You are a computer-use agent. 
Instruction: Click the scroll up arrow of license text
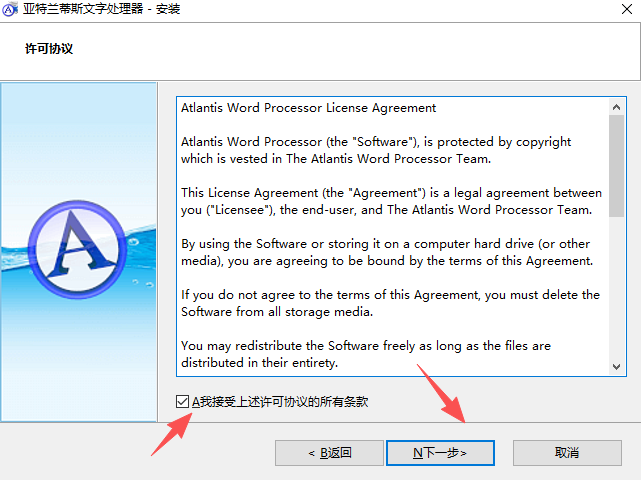pyautogui.click(x=616, y=108)
